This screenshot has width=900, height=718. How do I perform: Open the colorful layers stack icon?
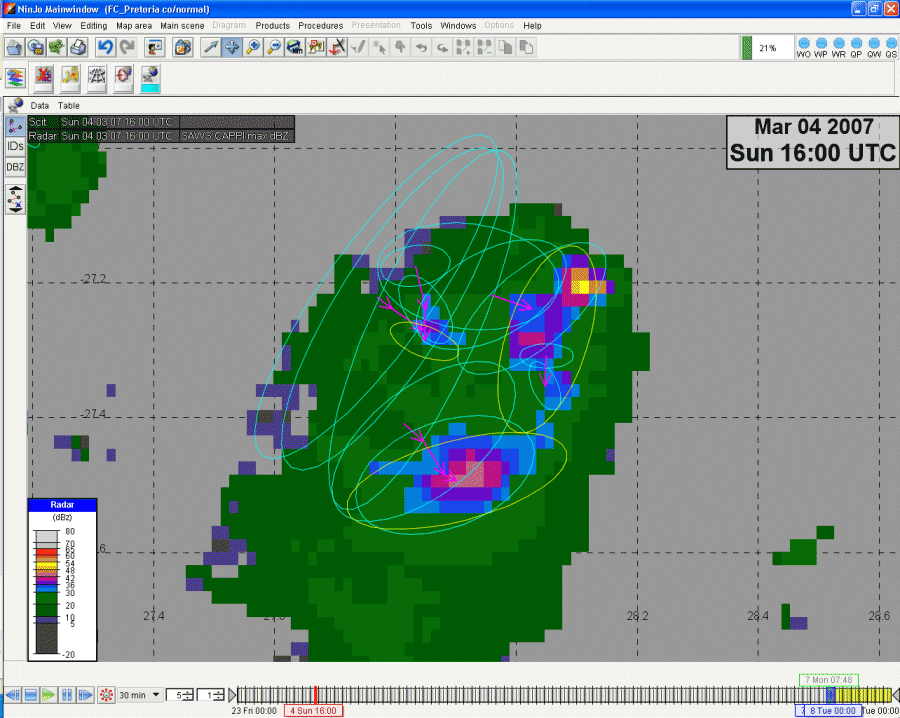tap(15, 77)
